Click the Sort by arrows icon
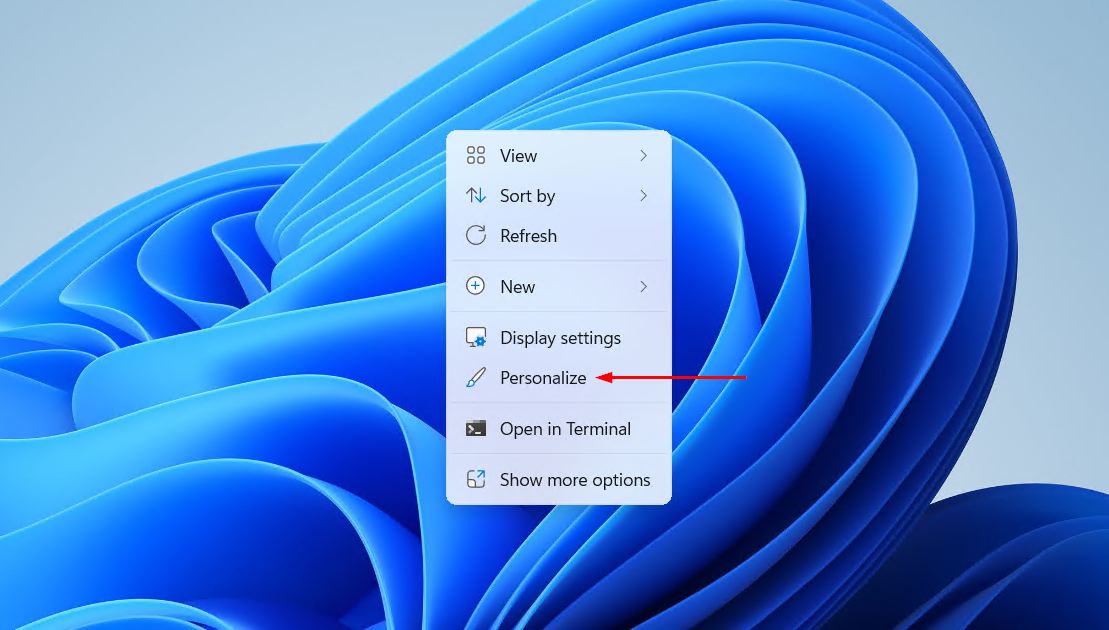This screenshot has height=630, width=1109. coord(476,195)
